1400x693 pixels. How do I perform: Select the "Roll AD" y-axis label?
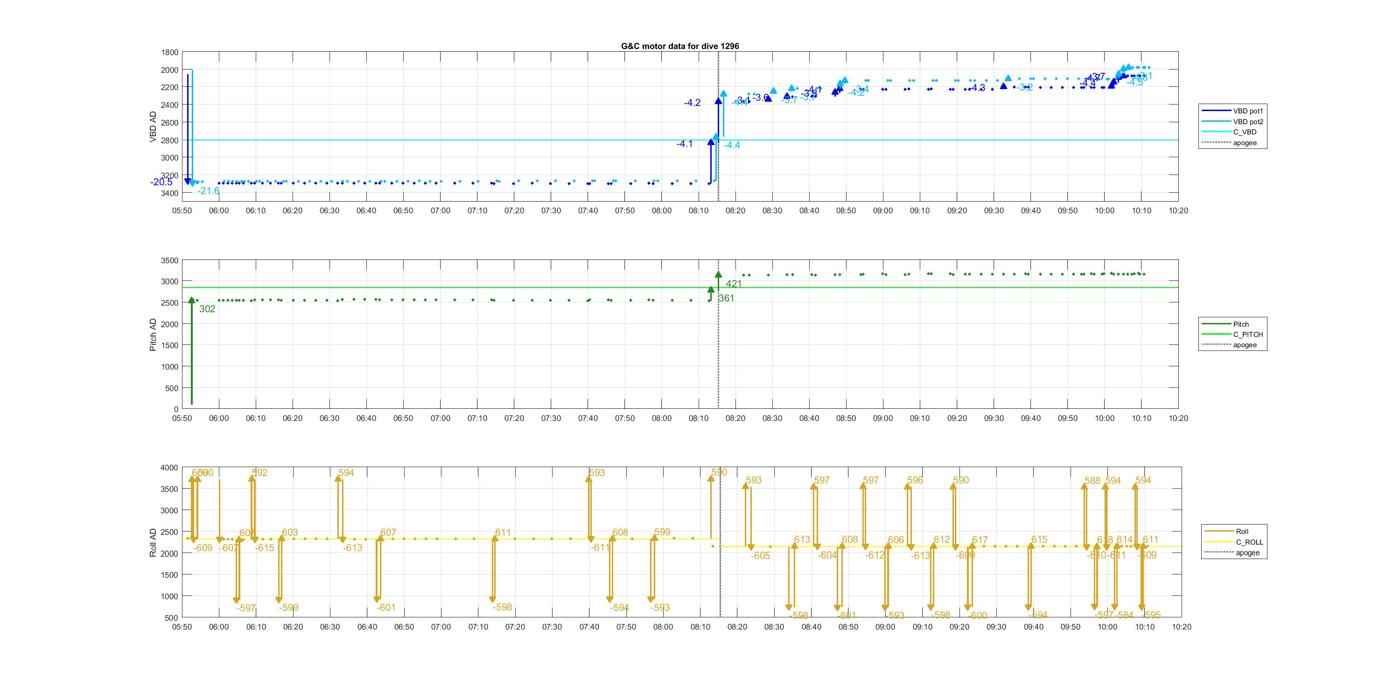point(153,540)
